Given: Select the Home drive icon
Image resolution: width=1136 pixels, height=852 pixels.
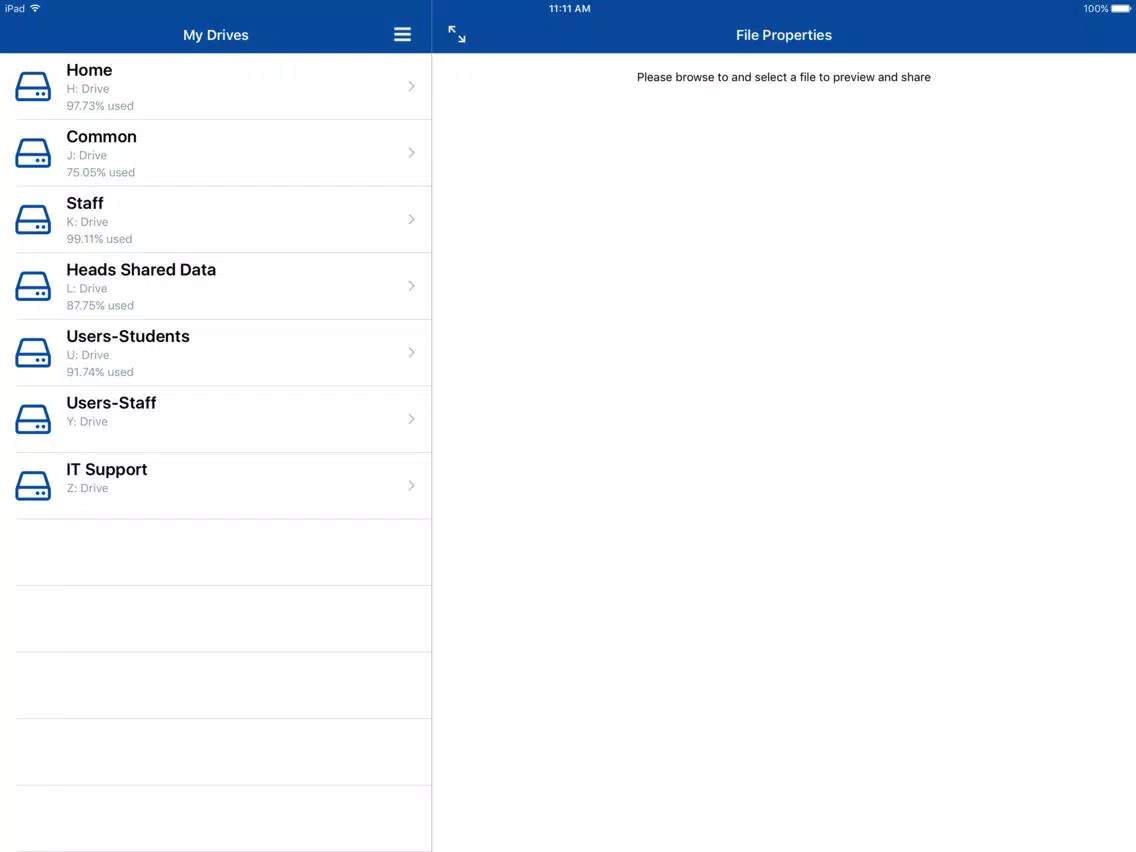Looking at the screenshot, I should point(33,86).
